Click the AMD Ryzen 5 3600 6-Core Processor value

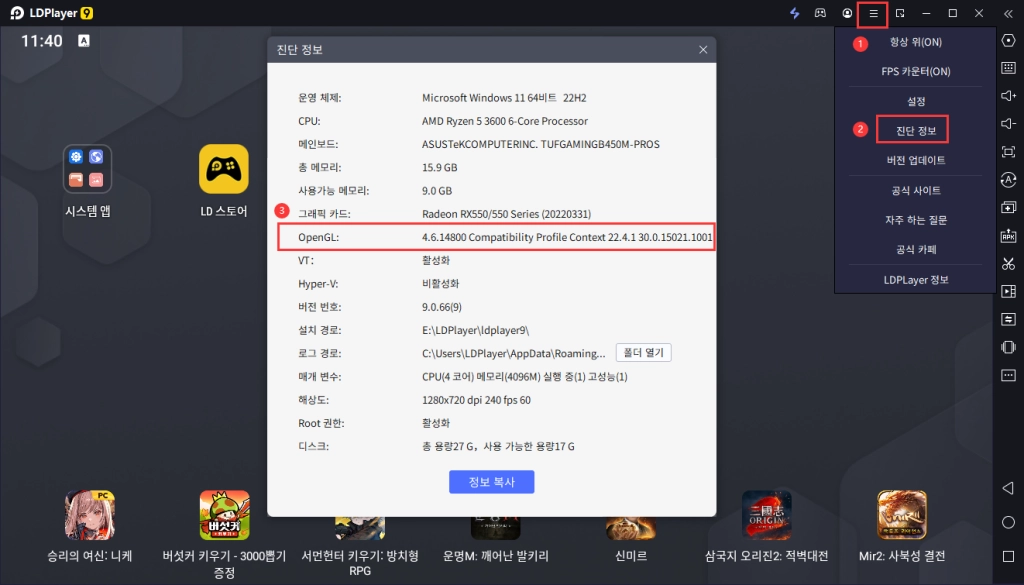tap(505, 121)
